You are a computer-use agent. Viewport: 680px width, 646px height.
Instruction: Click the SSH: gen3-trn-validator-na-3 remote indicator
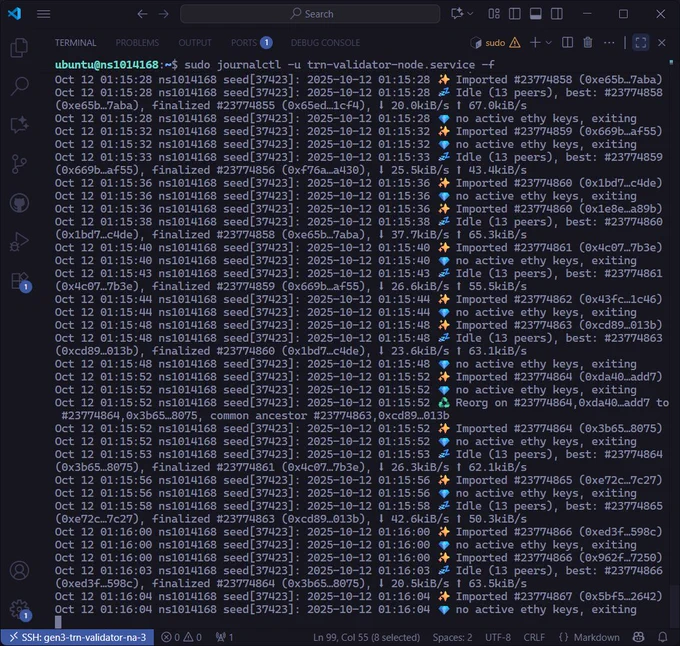tap(77, 637)
